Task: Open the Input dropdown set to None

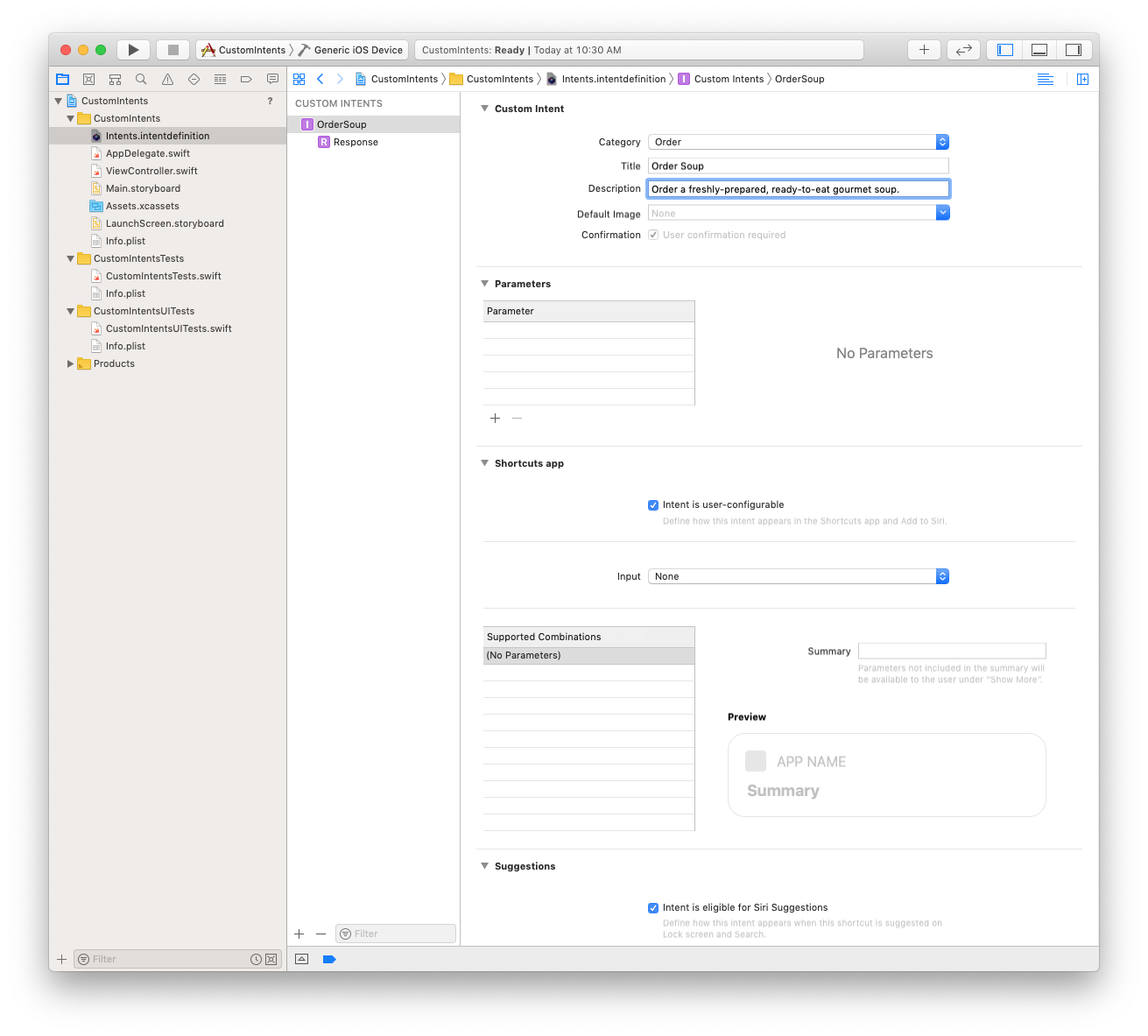Action: 942,575
